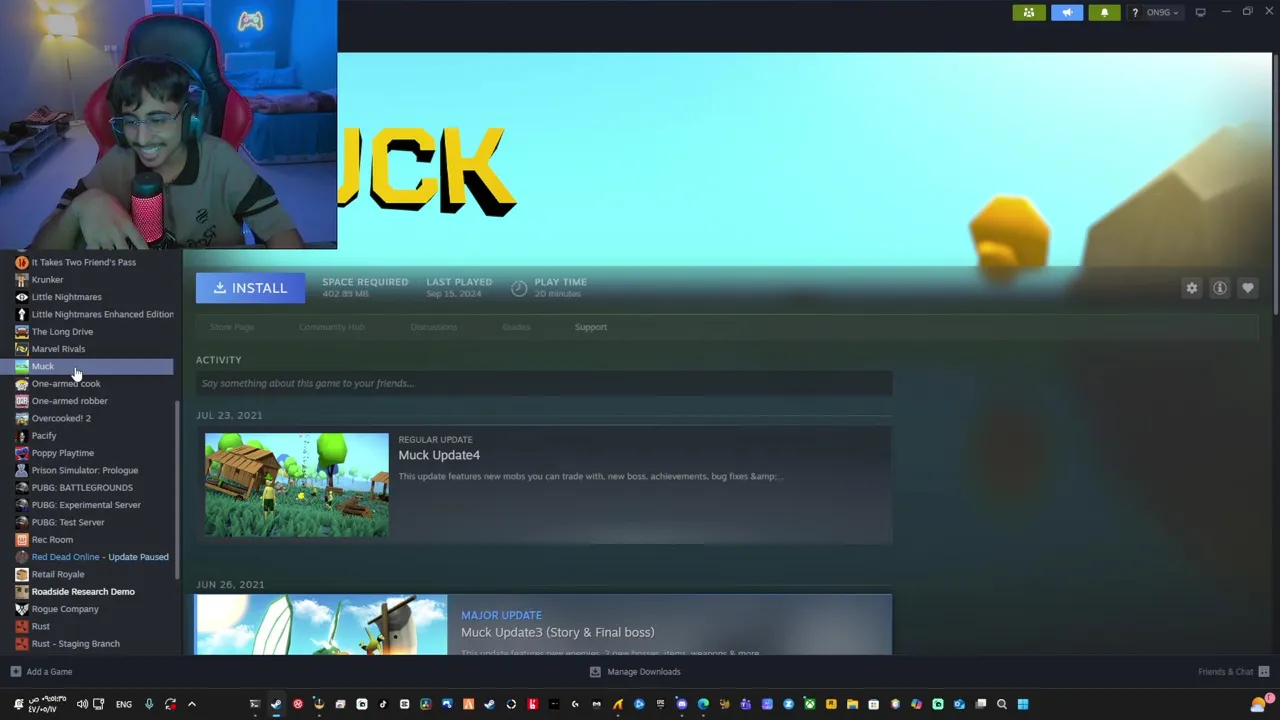Open Steam from the taskbar
The height and width of the screenshot is (720, 1280).
[276, 704]
